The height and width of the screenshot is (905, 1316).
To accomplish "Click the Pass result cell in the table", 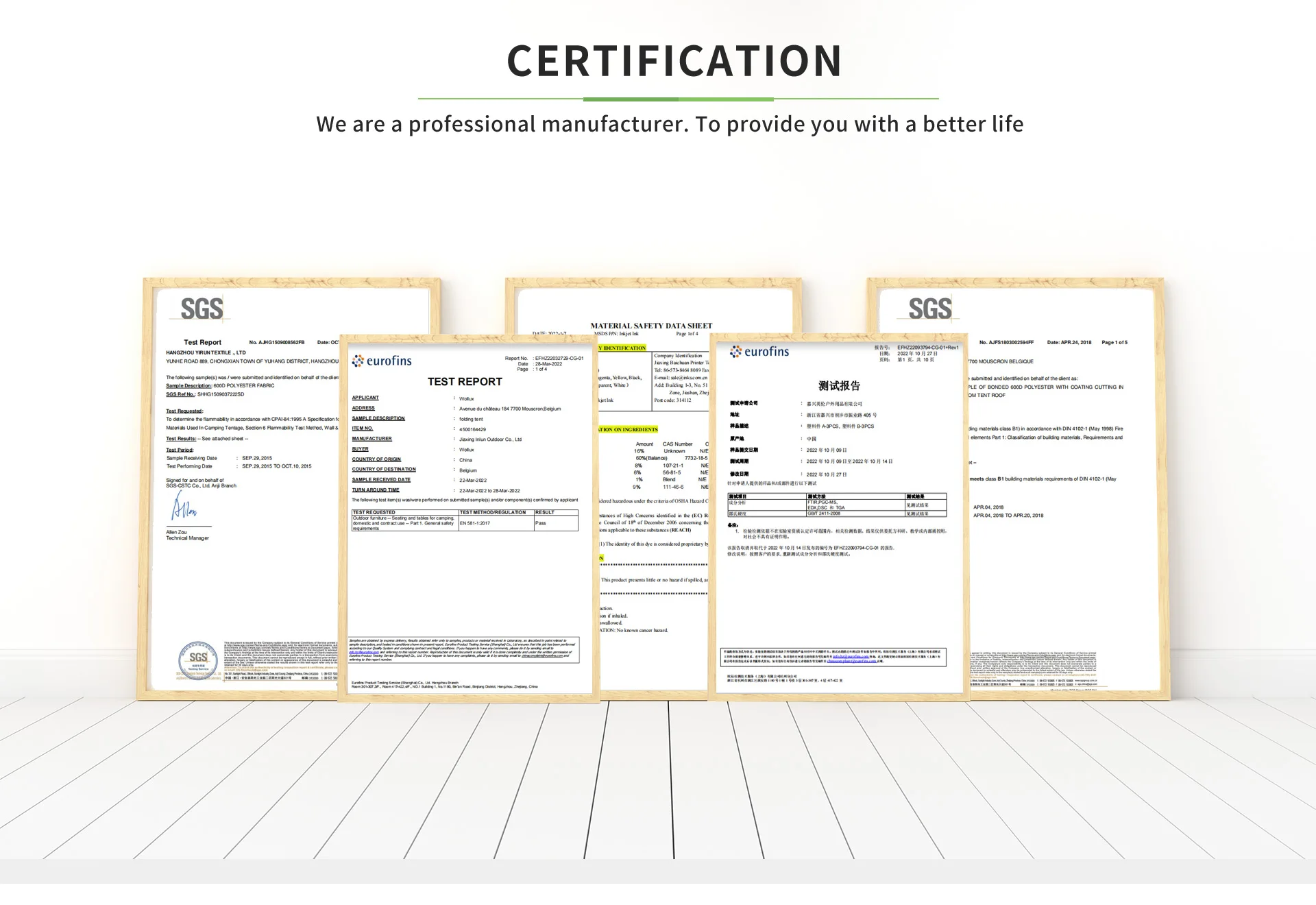I will (x=541, y=523).
